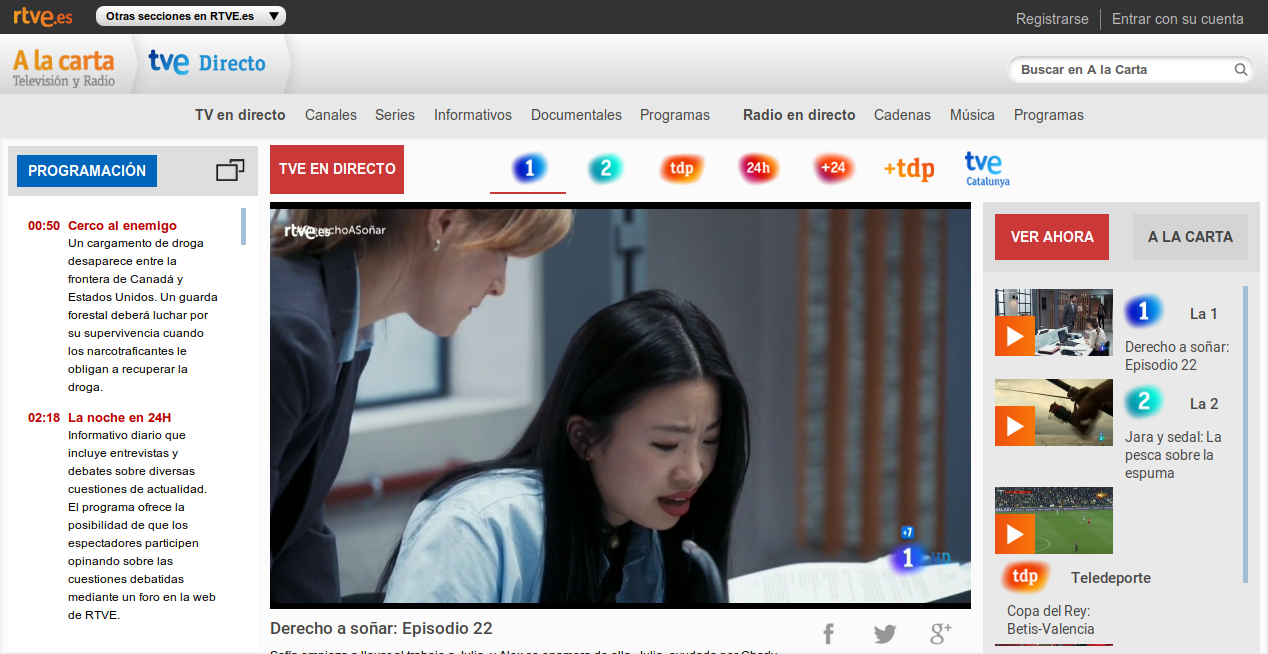Click Derecho a soñar: Episodio 22 sidebar title
Image resolution: width=1268 pixels, height=654 pixels.
pyautogui.click(x=1177, y=356)
